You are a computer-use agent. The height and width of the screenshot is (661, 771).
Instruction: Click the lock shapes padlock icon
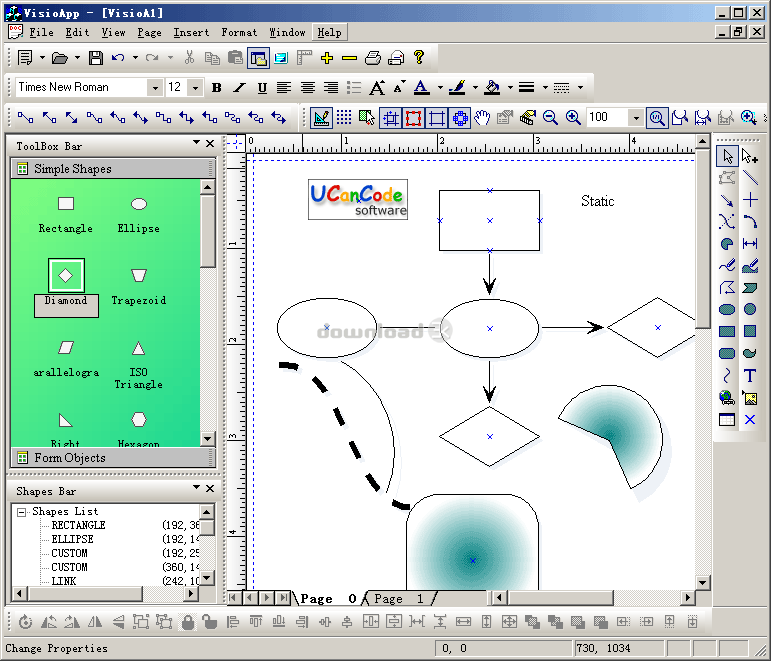point(187,622)
